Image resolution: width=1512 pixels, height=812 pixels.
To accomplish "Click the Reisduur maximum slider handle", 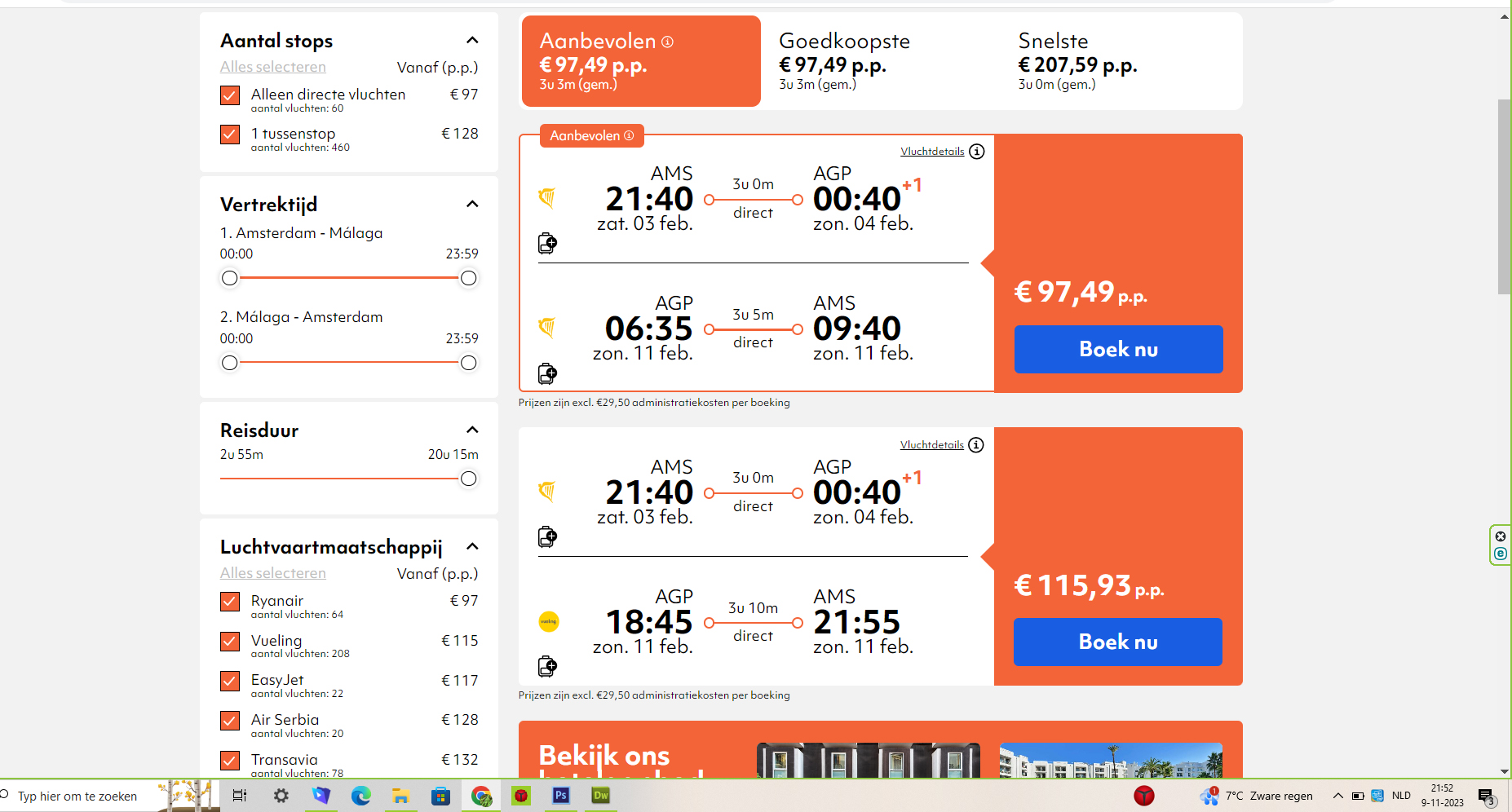I will 469,479.
